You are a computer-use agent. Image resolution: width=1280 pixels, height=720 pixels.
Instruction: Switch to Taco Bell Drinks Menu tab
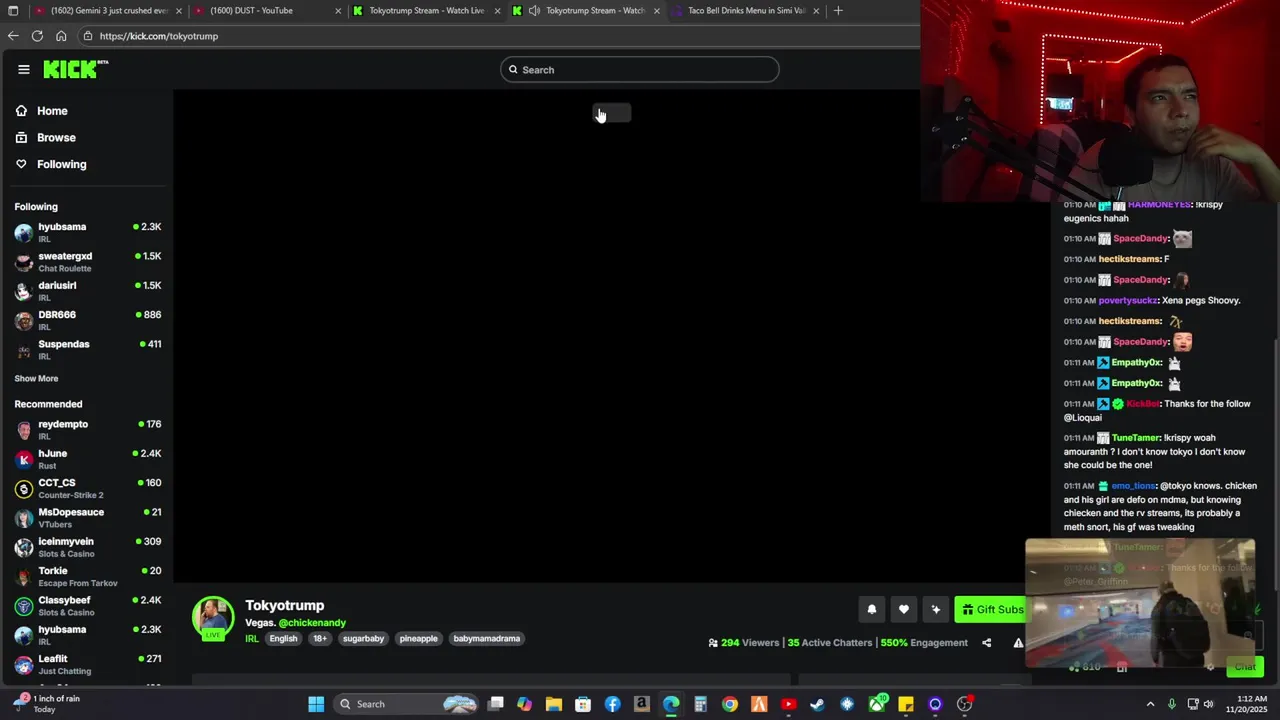coord(745,11)
